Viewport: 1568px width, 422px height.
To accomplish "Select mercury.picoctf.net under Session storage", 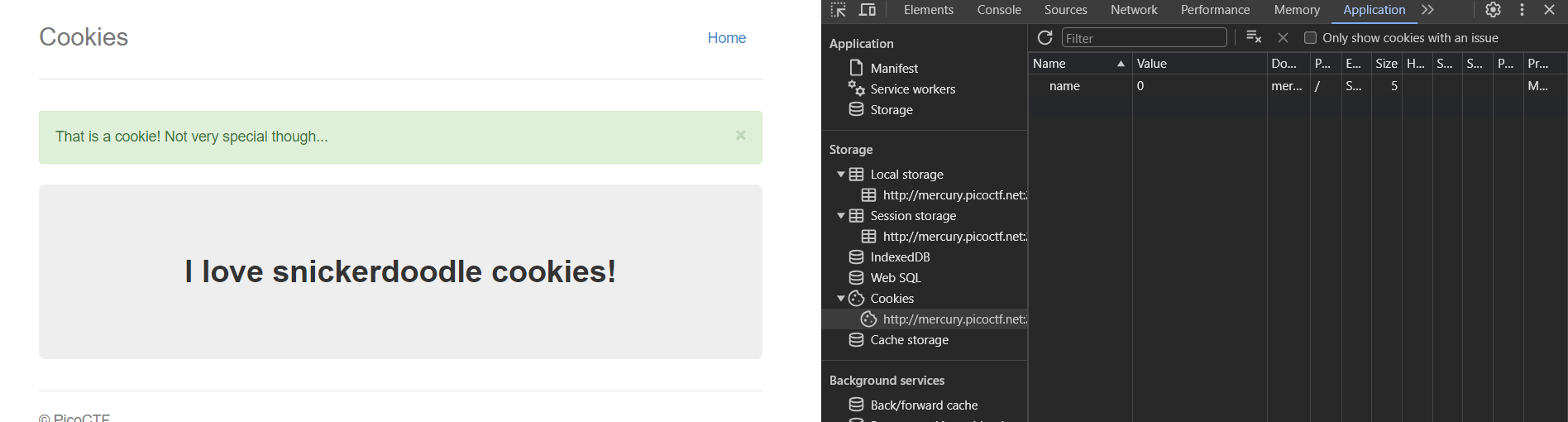I will [954, 237].
